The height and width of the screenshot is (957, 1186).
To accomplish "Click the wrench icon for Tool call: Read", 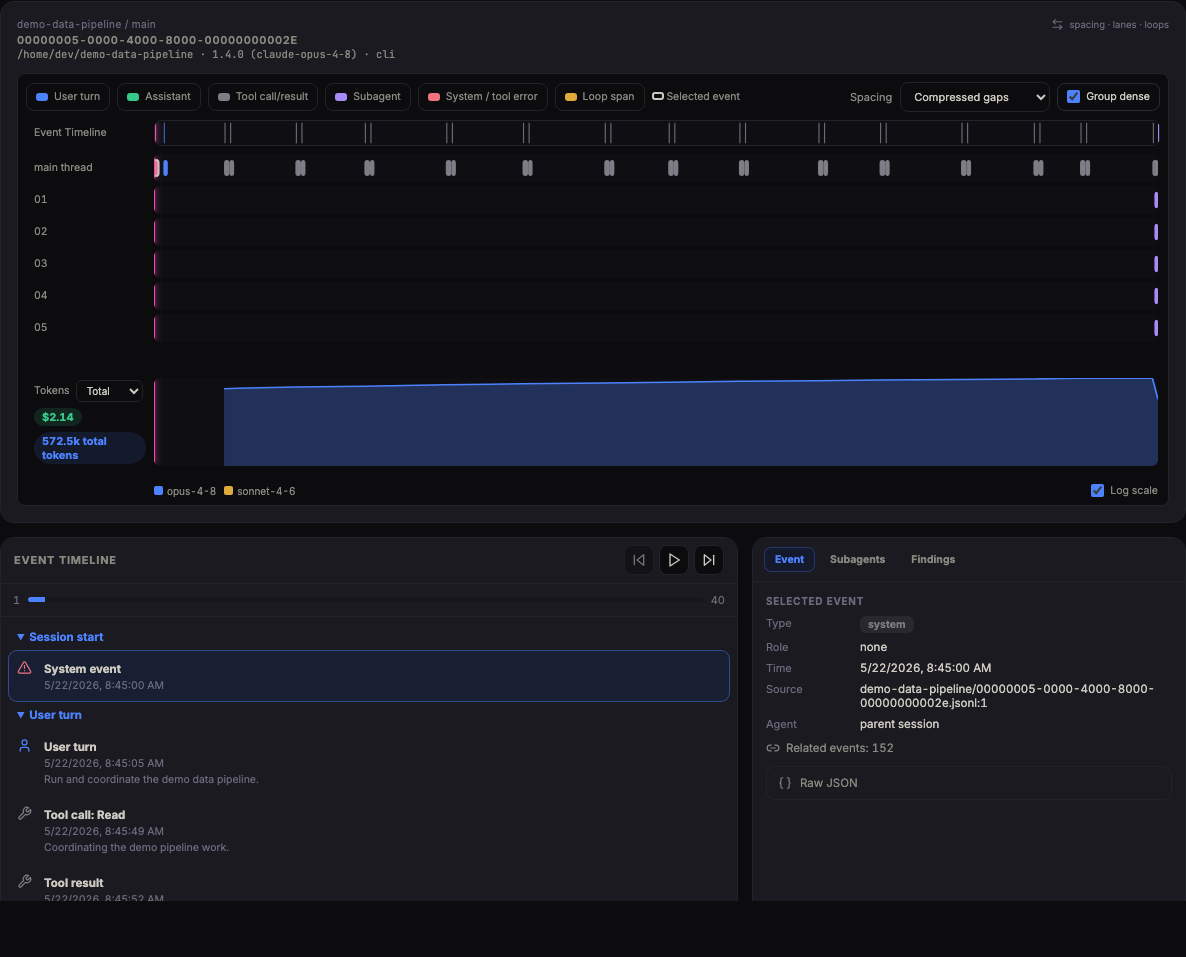I will tap(24, 814).
